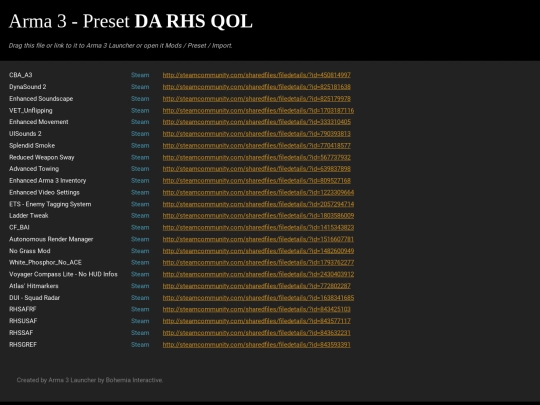Open the Workshop link for DynaSound 2
Screen dimensions: 540x405
(x=257, y=87)
